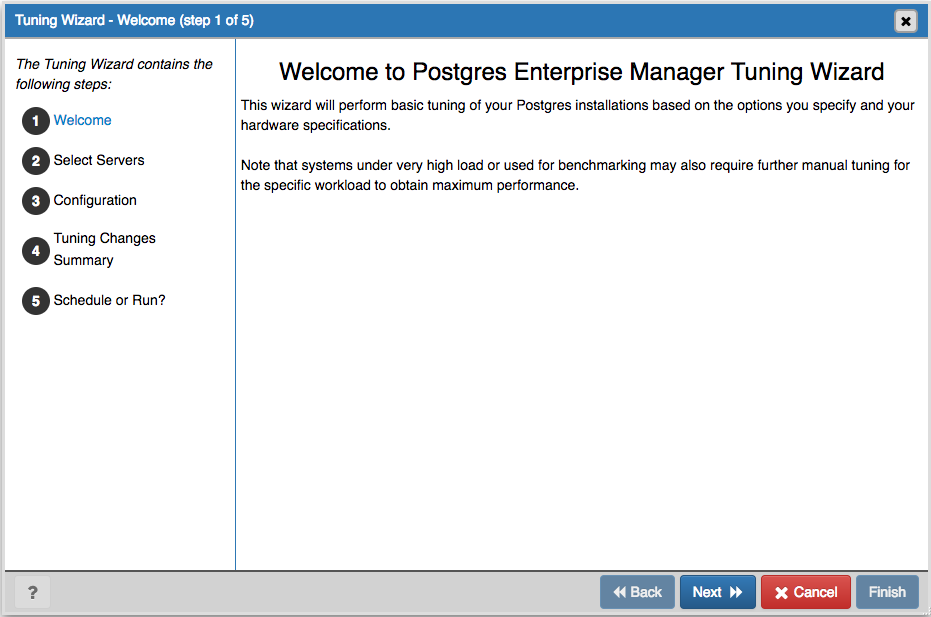Screen dimensions: 931x617
Task: Click the 'Welcome to Postgres Enterprise Manager' heading
Action: 581,72
